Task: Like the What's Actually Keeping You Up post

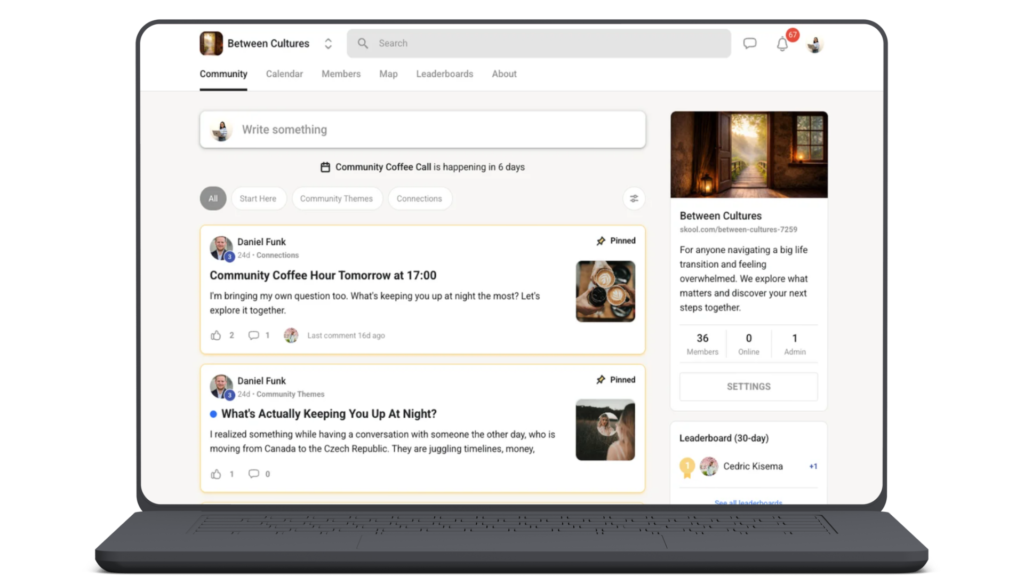Action: pyautogui.click(x=216, y=474)
